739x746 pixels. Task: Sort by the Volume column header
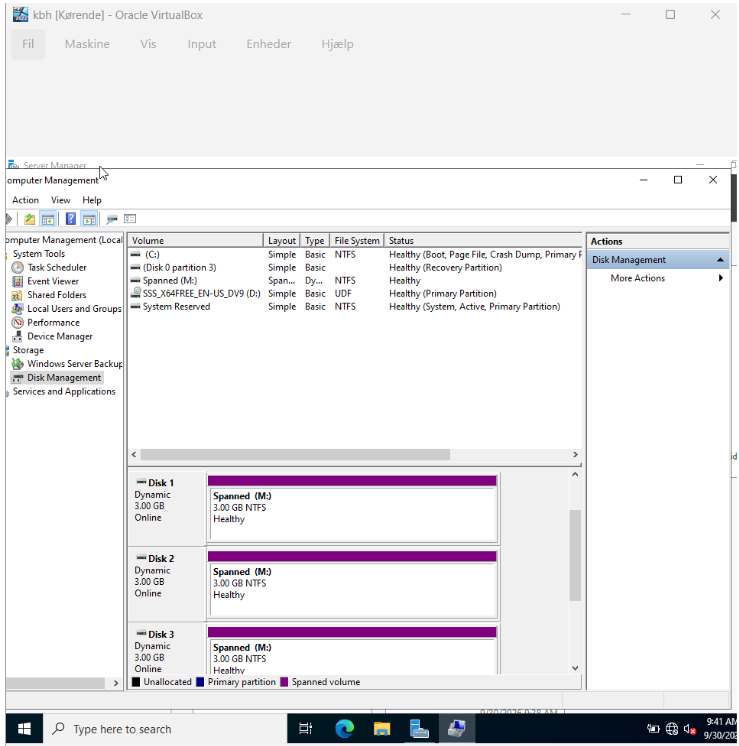pyautogui.click(x=196, y=241)
